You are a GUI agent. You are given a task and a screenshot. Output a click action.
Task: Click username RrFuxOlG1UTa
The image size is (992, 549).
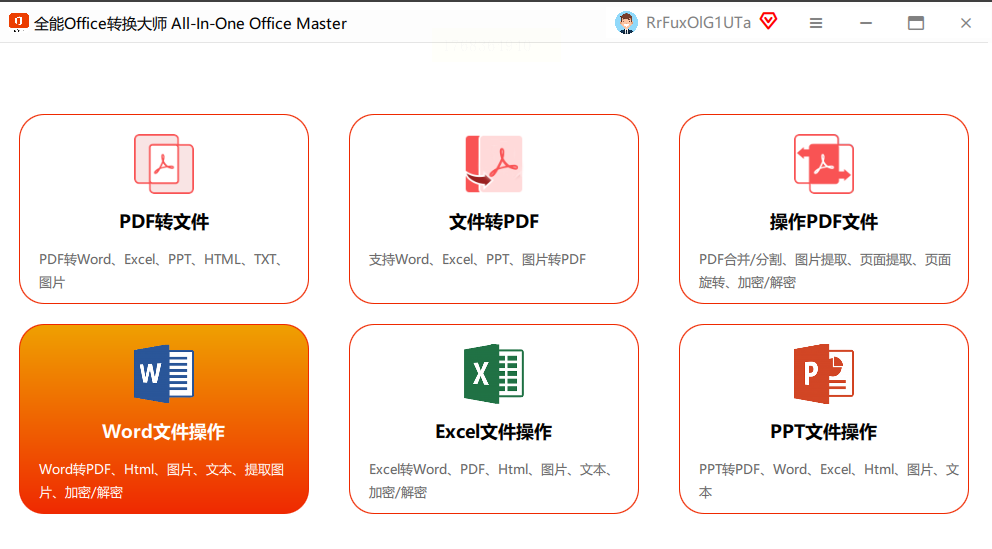(x=698, y=23)
